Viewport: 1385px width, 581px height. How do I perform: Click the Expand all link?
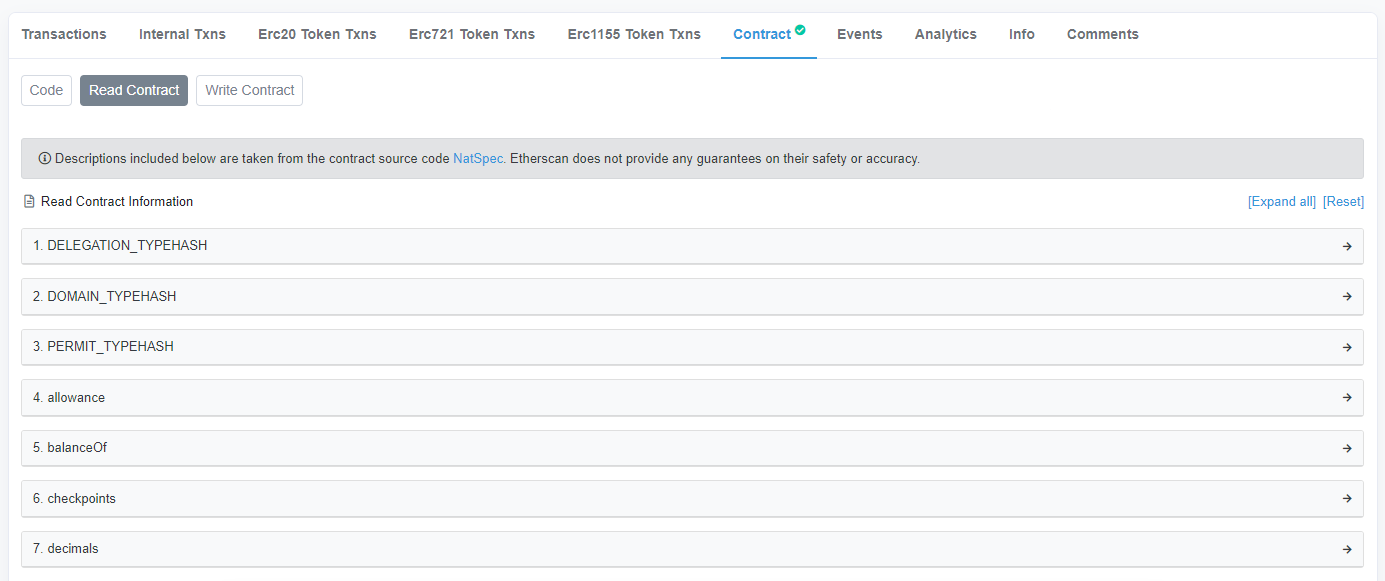point(1282,202)
